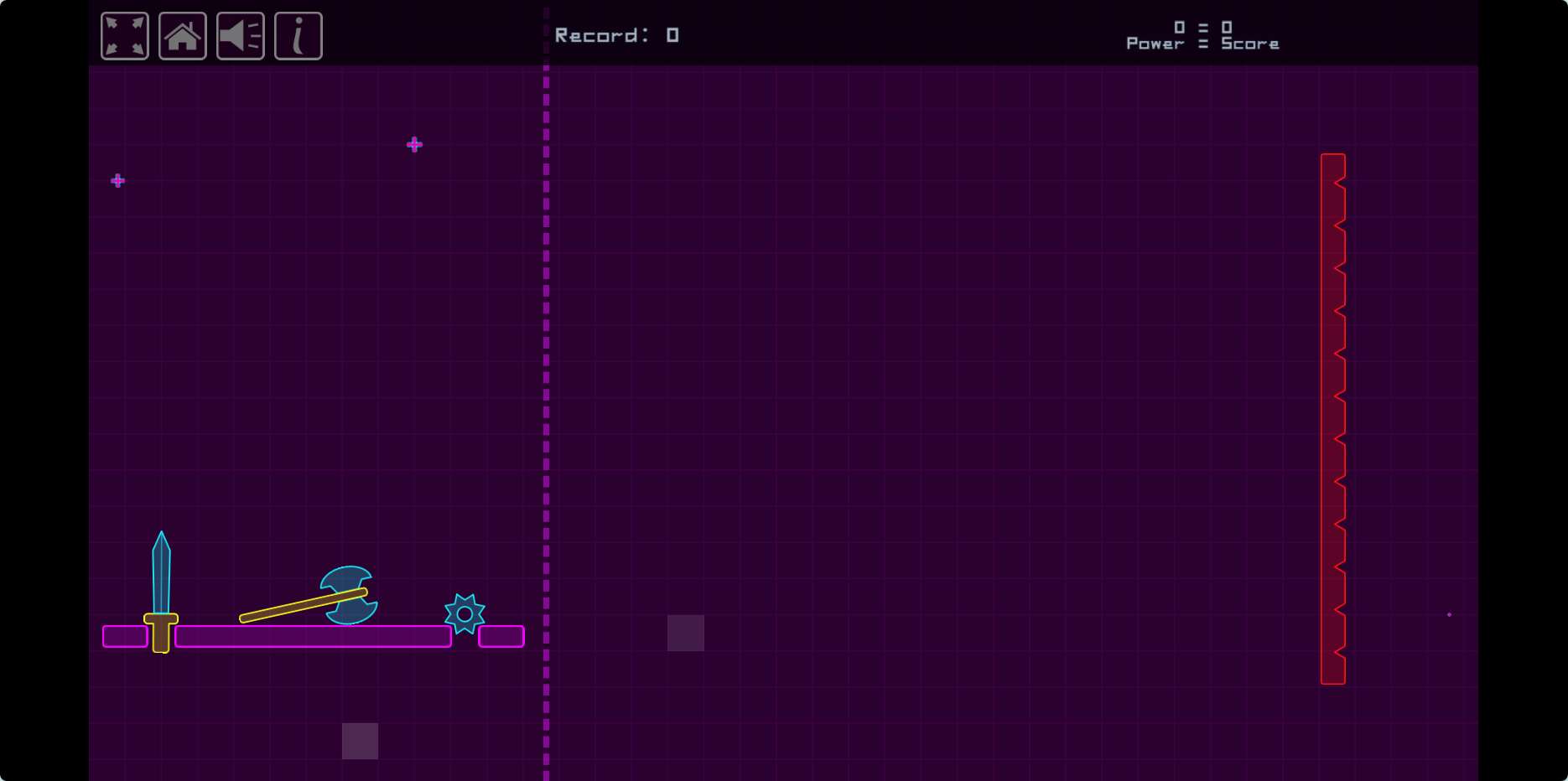
Task: Click the long magenta platform under the axe
Action: pos(313,637)
